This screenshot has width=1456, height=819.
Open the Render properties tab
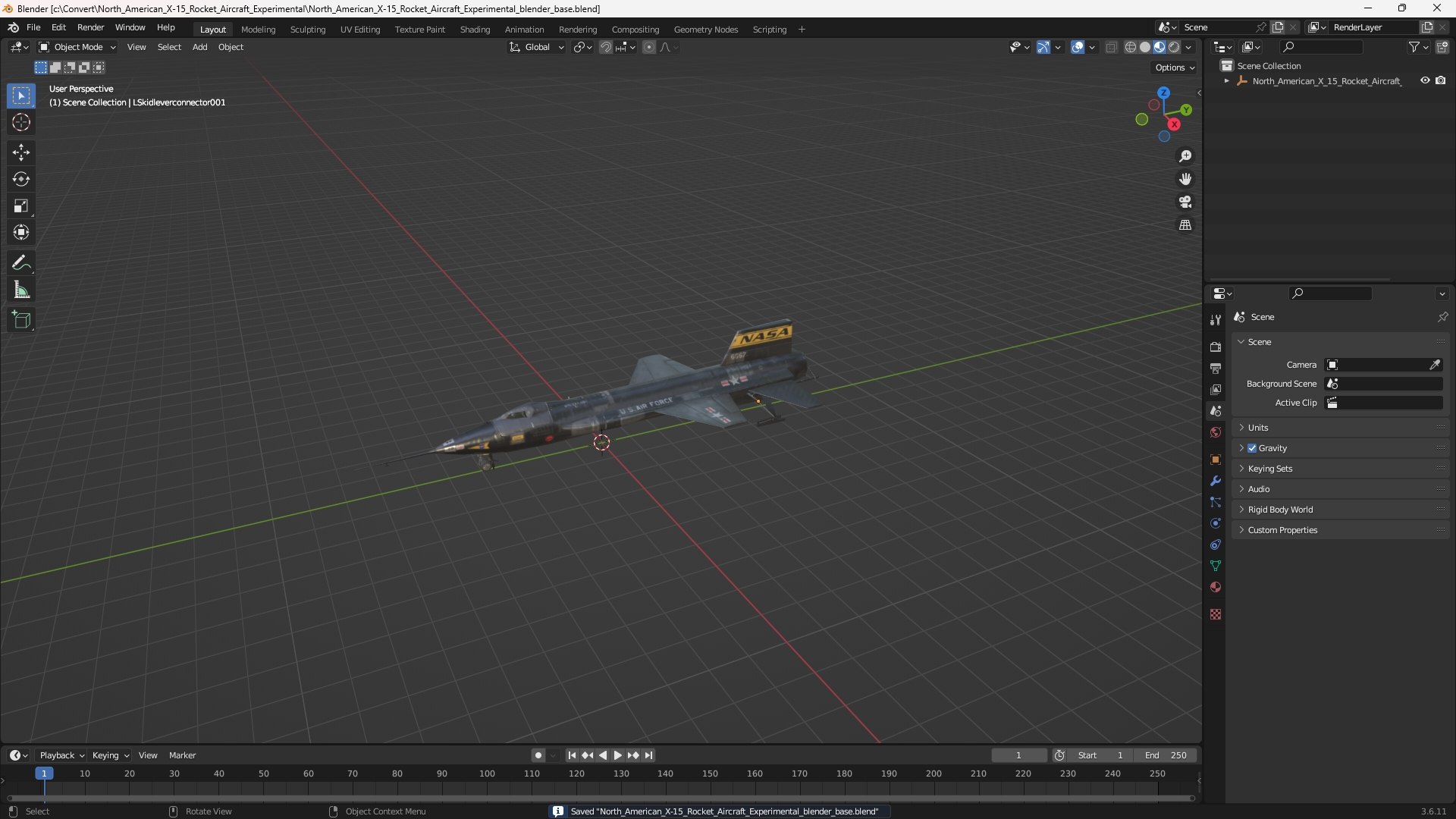click(1216, 347)
